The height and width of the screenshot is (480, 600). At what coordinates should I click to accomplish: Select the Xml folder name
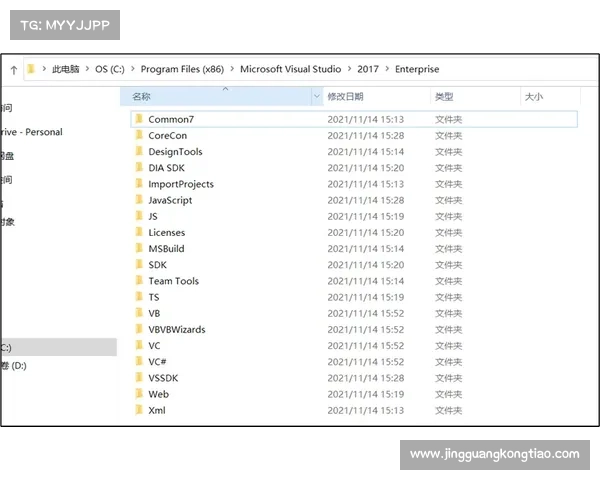point(157,410)
